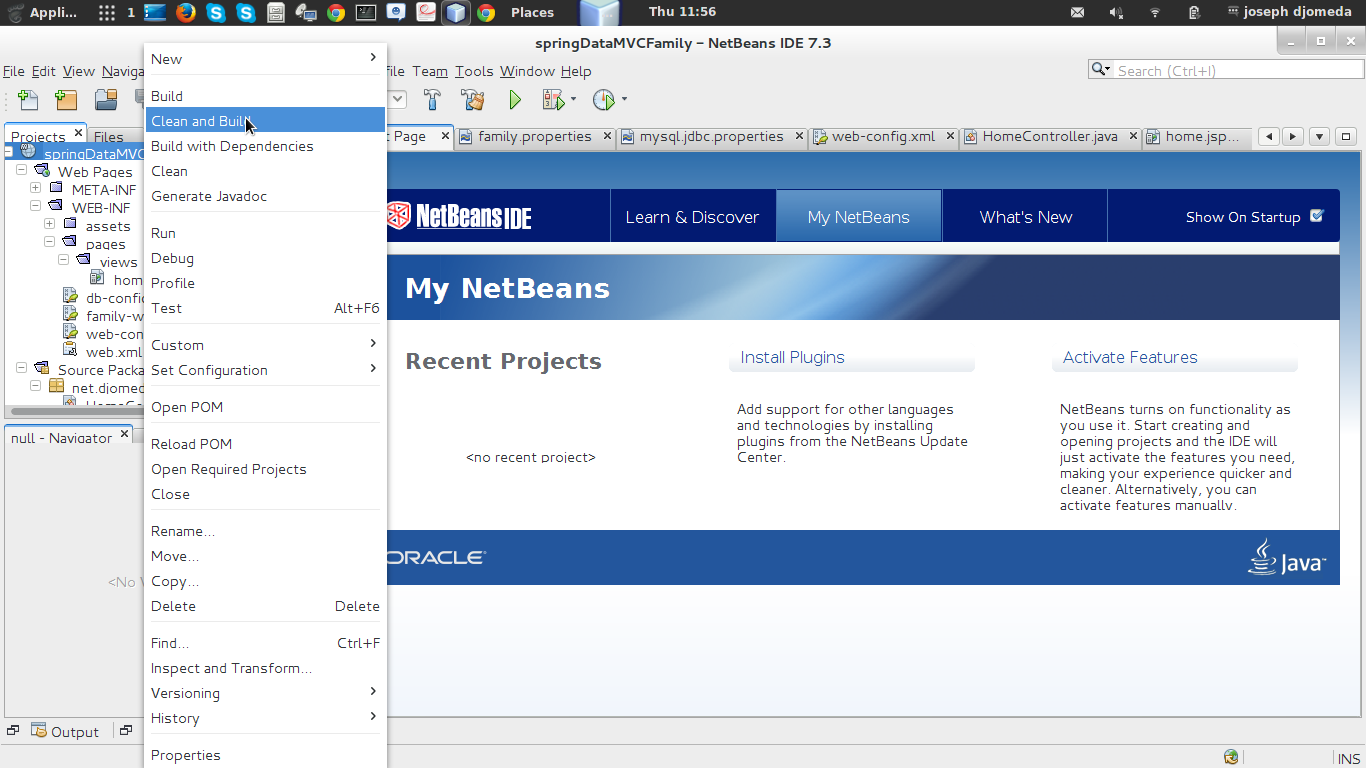1366x768 pixels.
Task: Open the Places menu in the top panel
Action: (x=532, y=13)
